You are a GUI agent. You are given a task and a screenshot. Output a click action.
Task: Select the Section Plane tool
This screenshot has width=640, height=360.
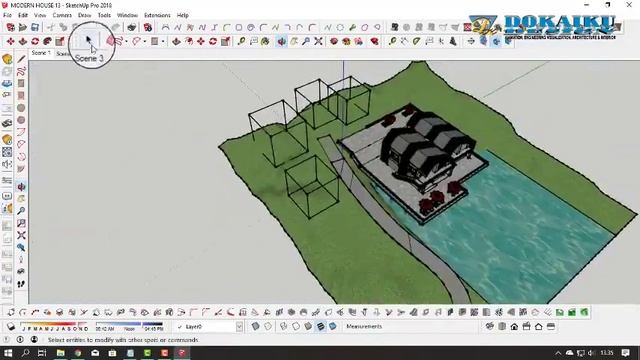click(x=471, y=41)
